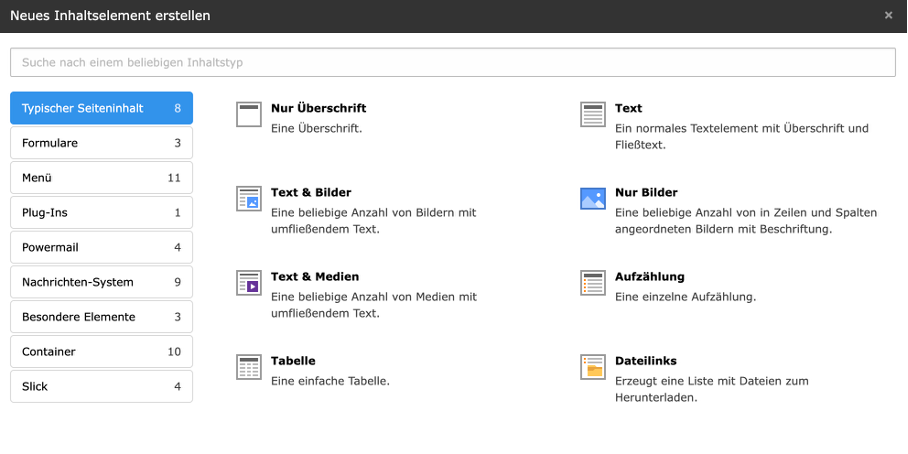This screenshot has width=908, height=454.
Task: Switch to the Formulare tab
Action: (x=101, y=143)
